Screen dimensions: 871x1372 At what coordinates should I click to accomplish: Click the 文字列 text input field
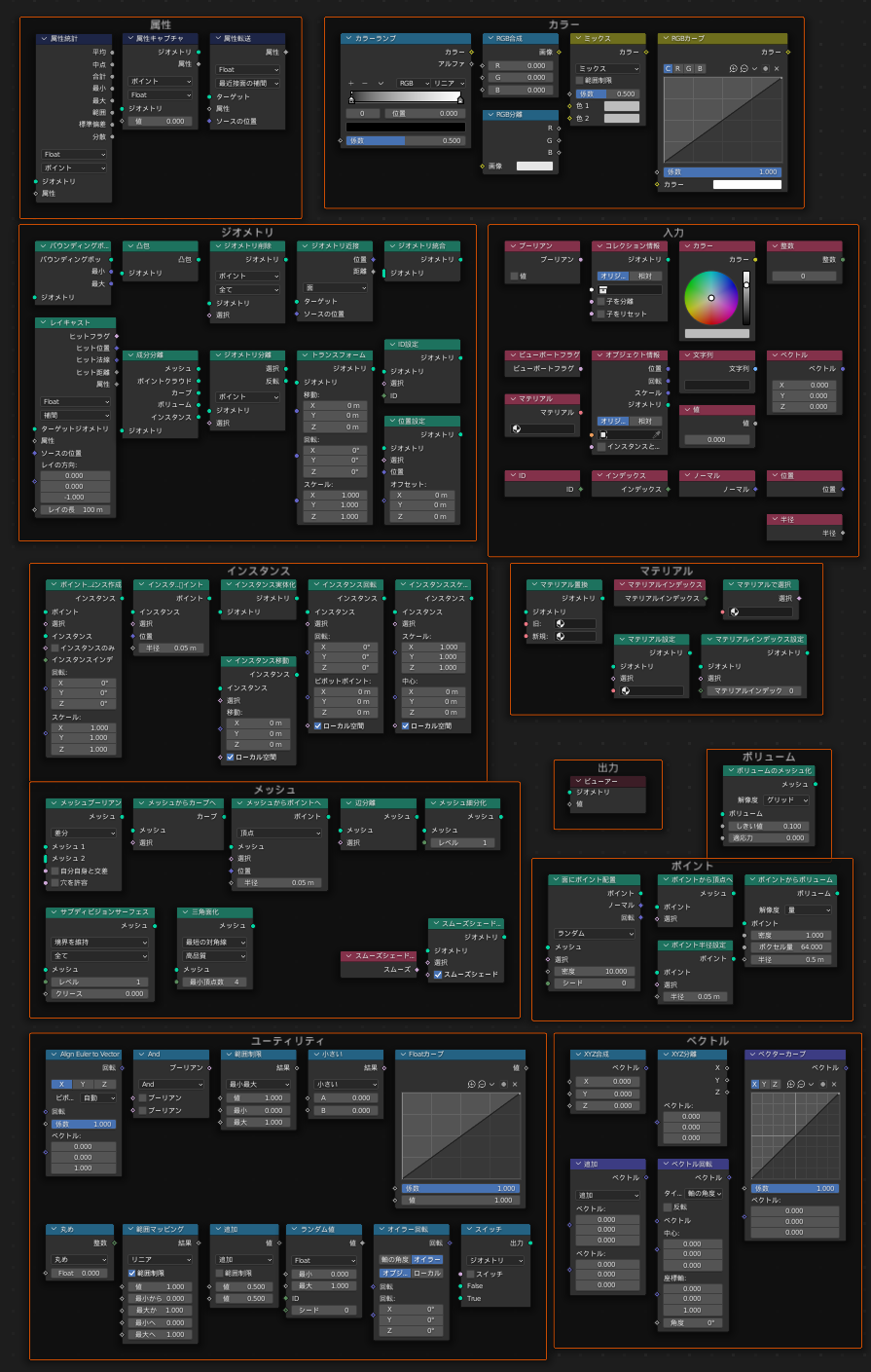[x=716, y=386]
